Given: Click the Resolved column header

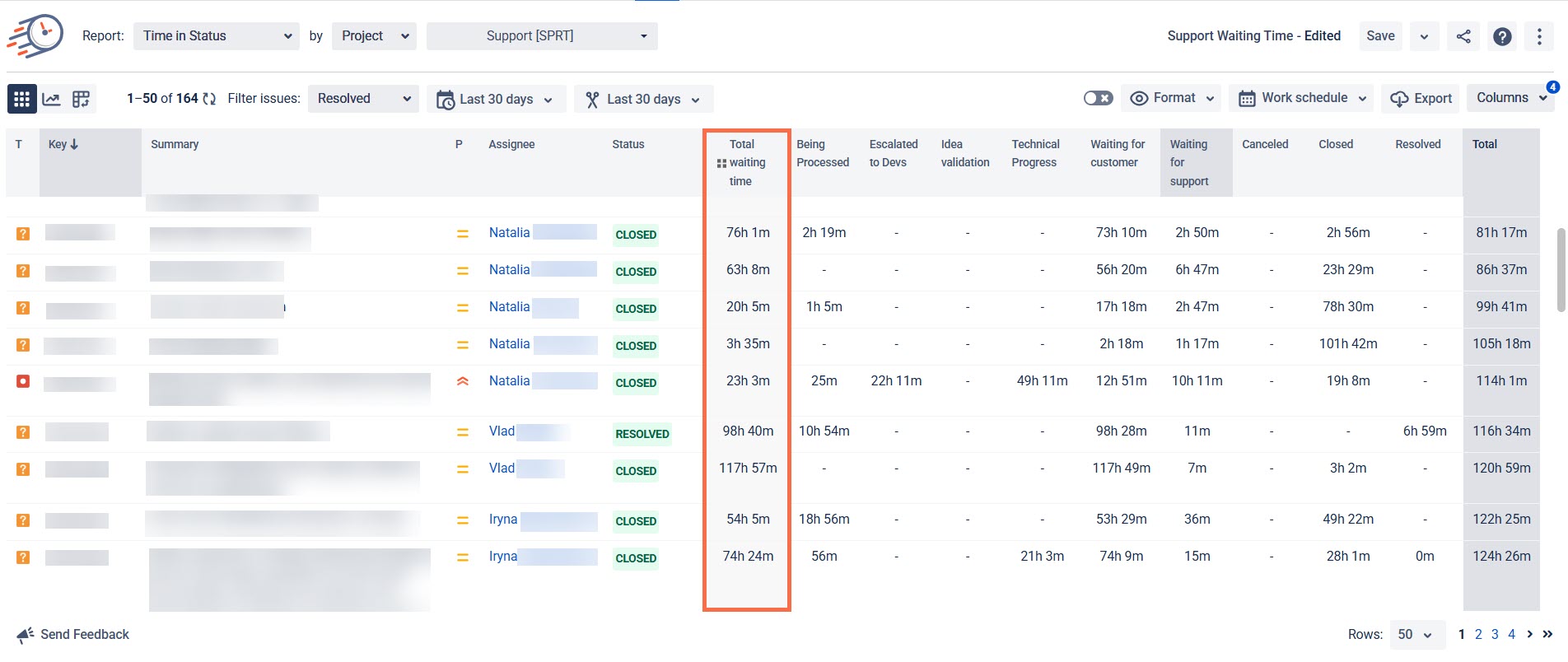Looking at the screenshot, I should 1418,144.
